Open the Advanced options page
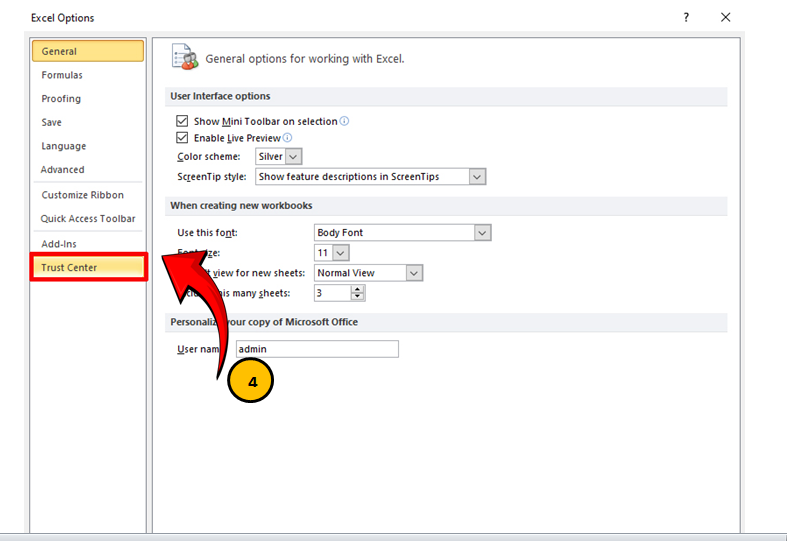 tap(63, 170)
